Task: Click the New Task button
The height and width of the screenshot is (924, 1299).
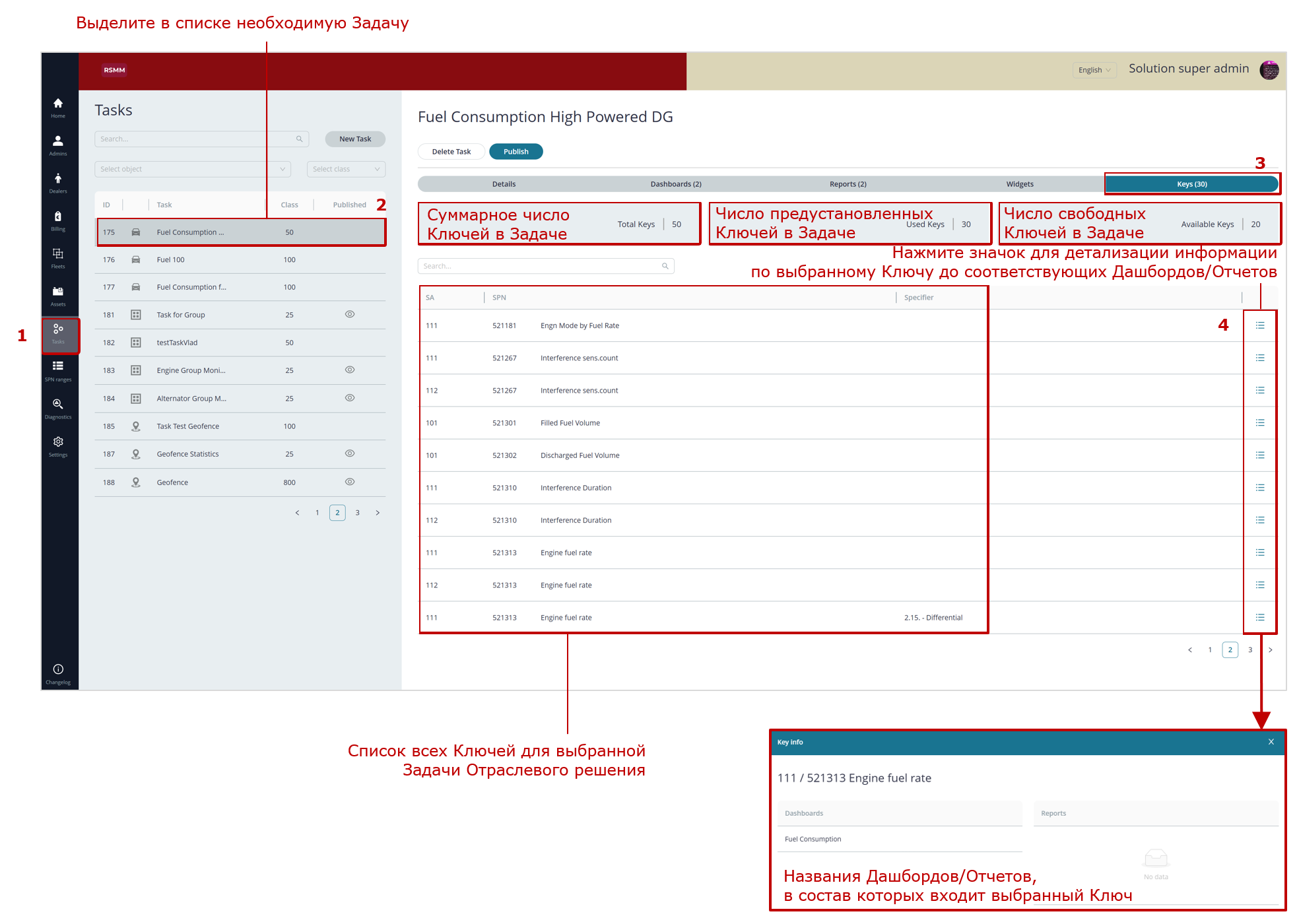Action: click(x=355, y=139)
